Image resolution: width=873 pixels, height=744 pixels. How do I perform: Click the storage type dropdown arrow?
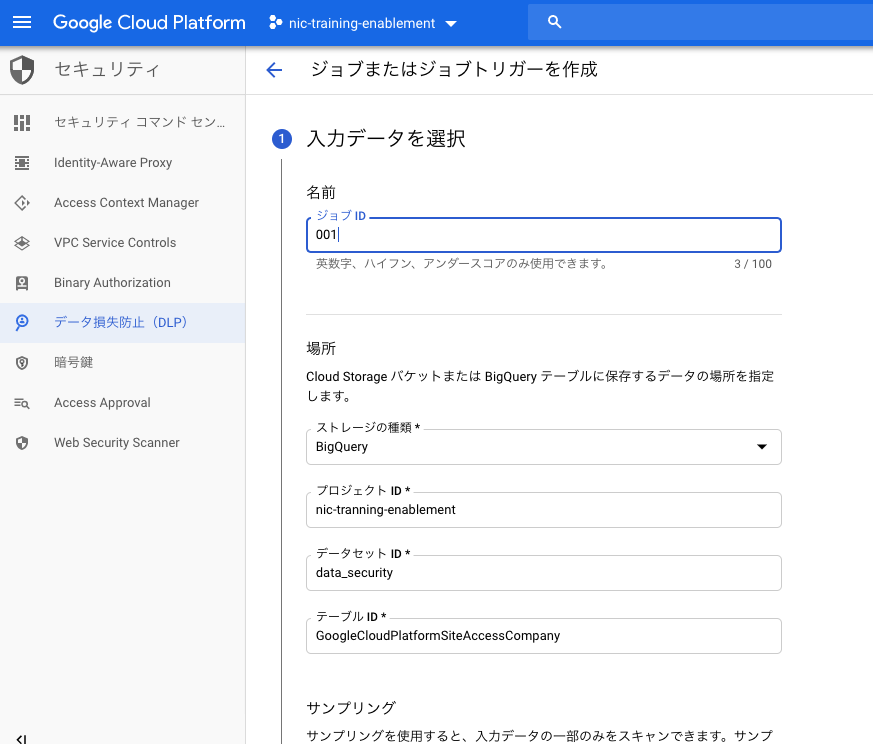point(762,447)
